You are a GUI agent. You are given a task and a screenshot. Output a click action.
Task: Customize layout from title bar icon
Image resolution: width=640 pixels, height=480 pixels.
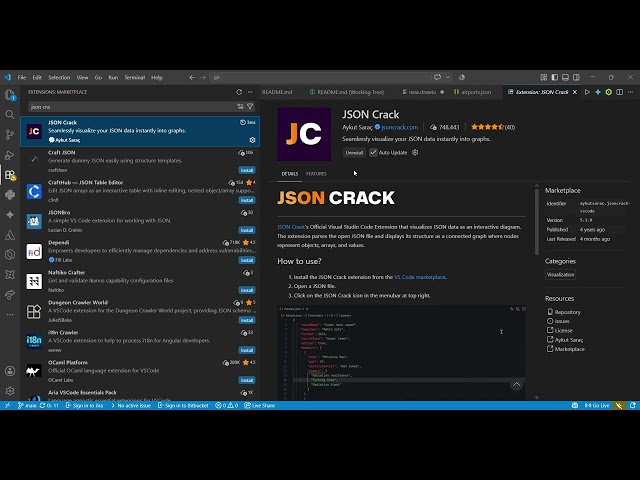click(x=544, y=77)
